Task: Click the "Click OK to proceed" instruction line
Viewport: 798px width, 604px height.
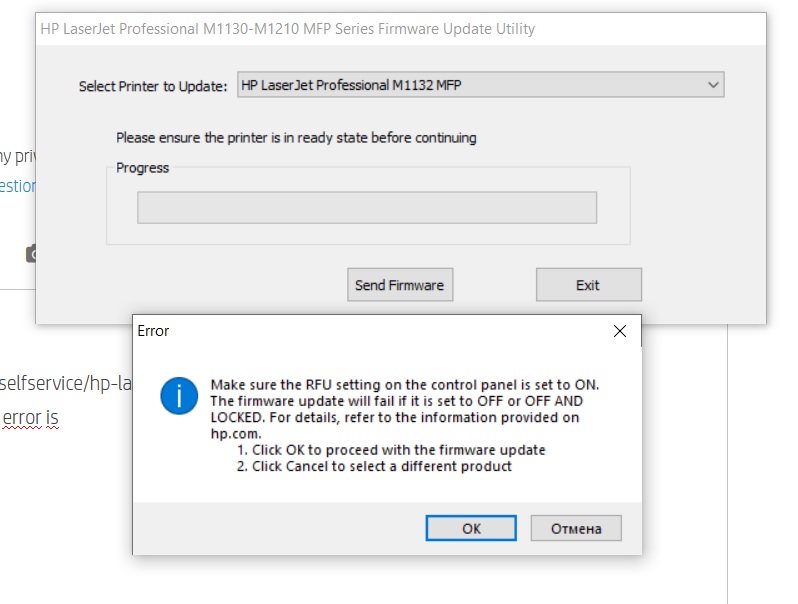Action: [391, 450]
